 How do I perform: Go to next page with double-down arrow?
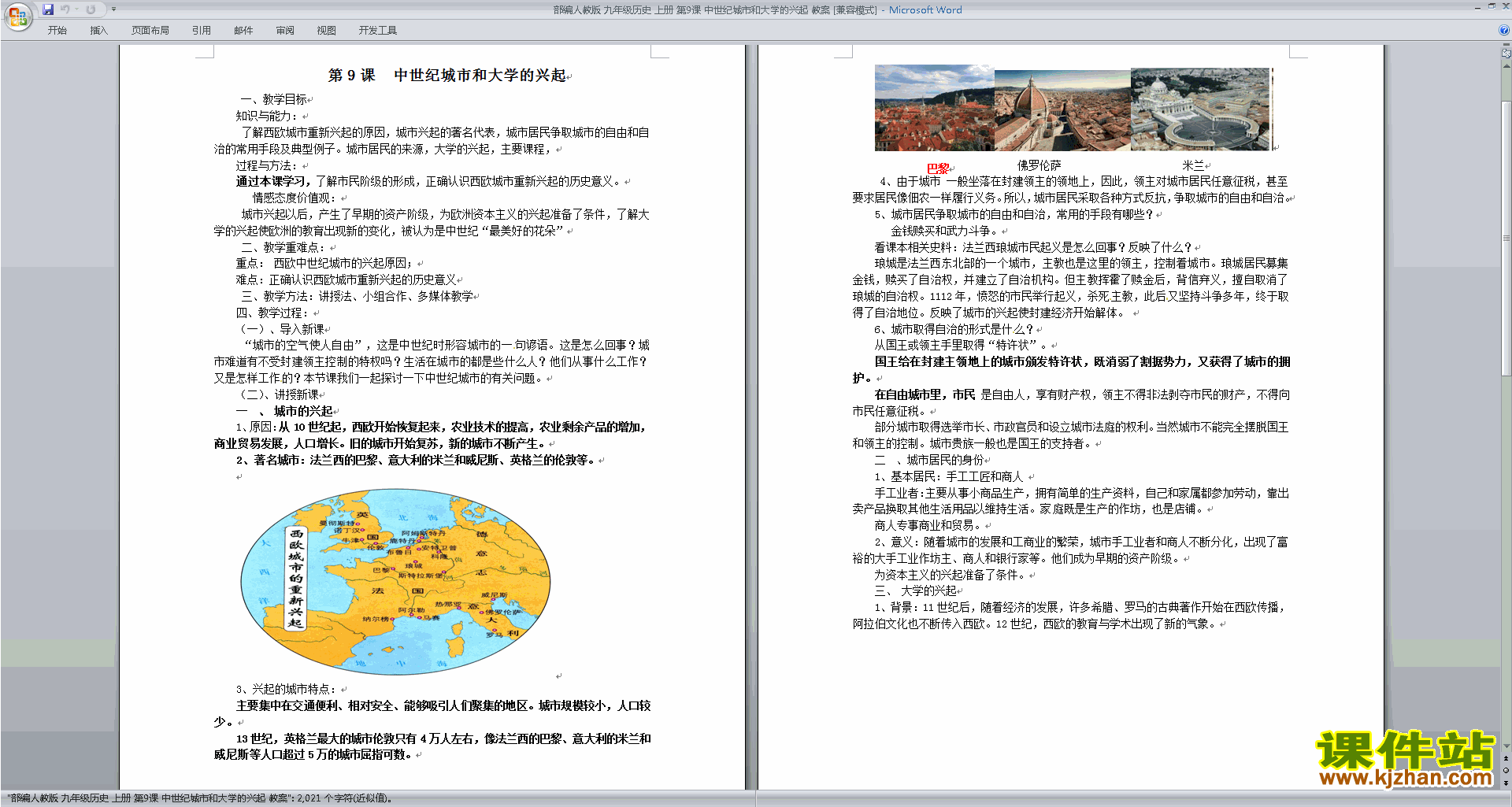1506,783
